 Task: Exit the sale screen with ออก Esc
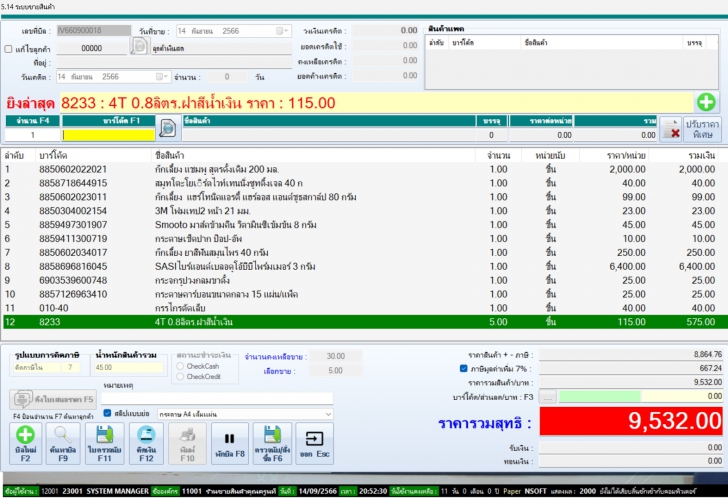(x=314, y=443)
